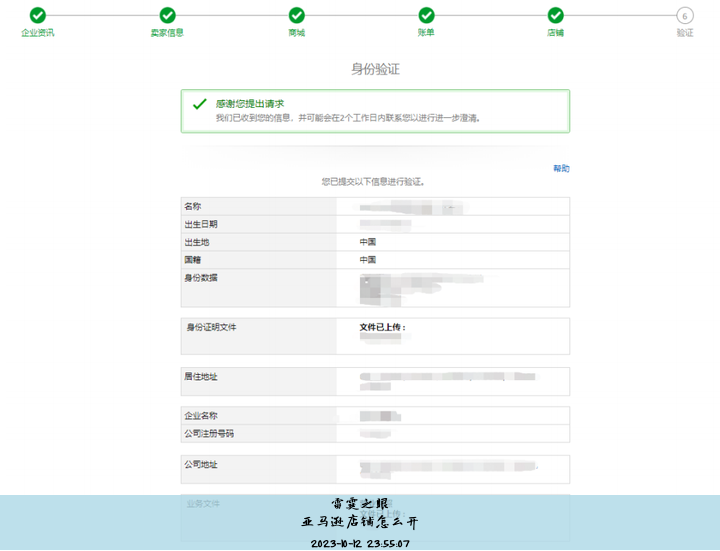Click the 公司注册号码 row
The height and width of the screenshot is (551, 720).
click(375, 434)
